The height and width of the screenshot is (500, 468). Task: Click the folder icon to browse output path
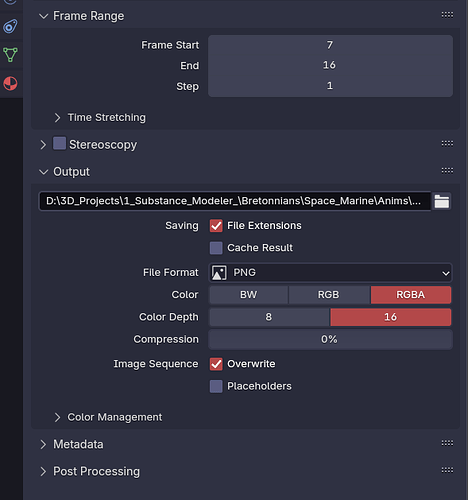coord(442,201)
